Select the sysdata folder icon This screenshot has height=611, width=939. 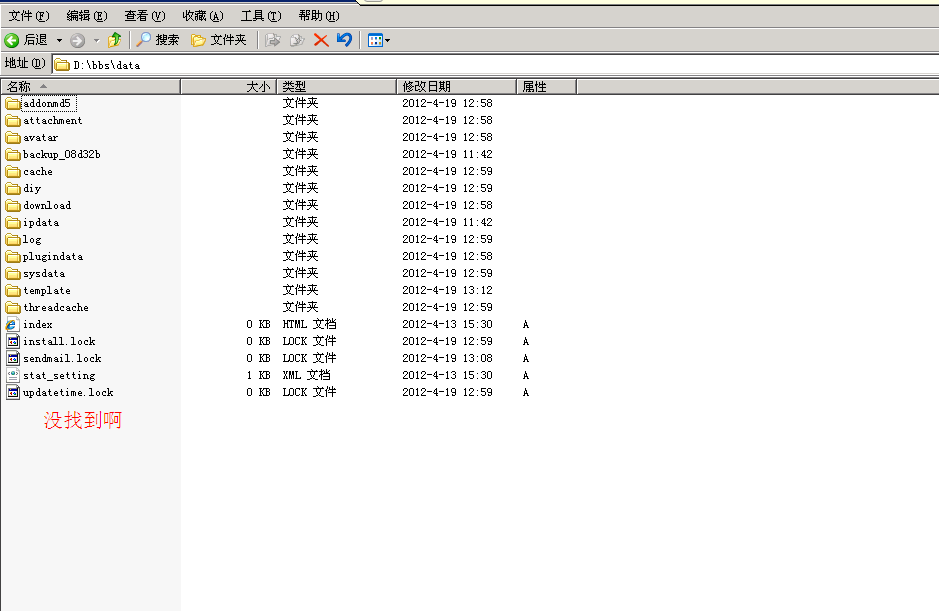13,273
